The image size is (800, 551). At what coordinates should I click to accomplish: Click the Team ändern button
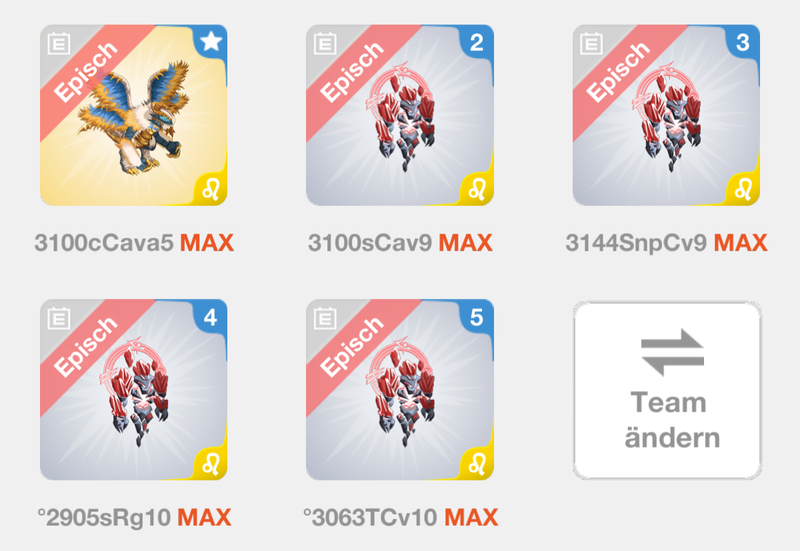[667, 390]
